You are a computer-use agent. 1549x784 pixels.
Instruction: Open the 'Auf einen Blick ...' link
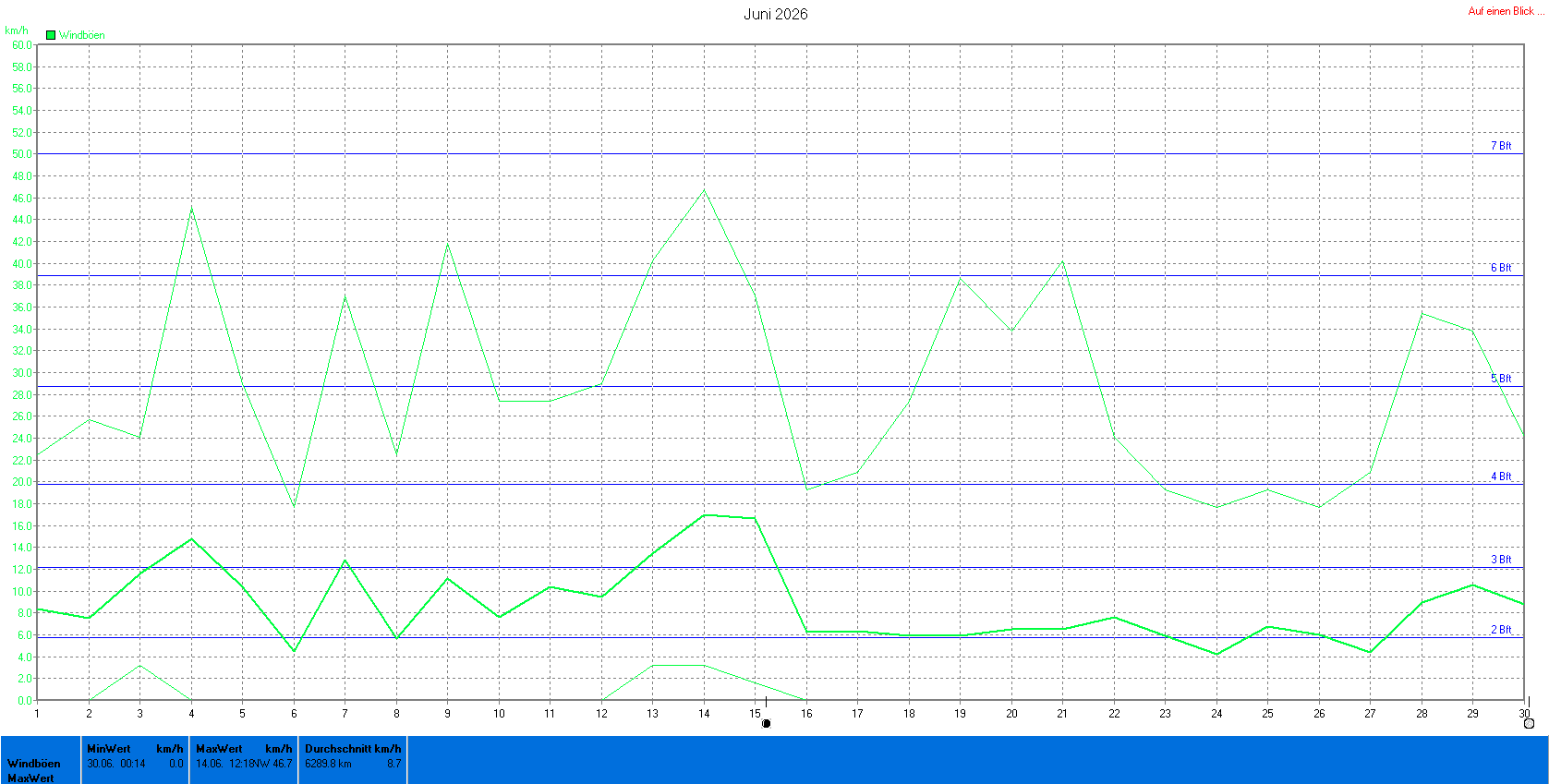tap(1507, 11)
